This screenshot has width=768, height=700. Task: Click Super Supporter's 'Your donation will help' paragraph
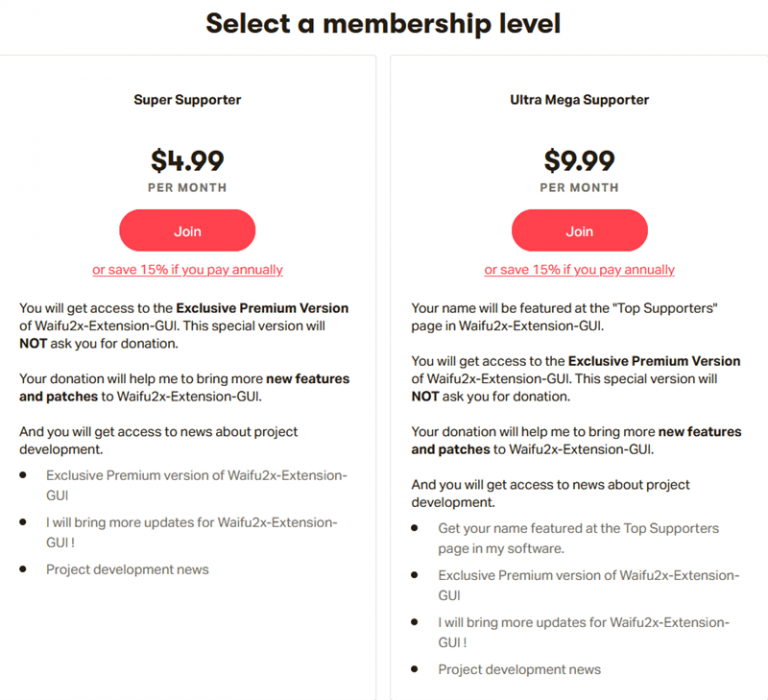[184, 387]
